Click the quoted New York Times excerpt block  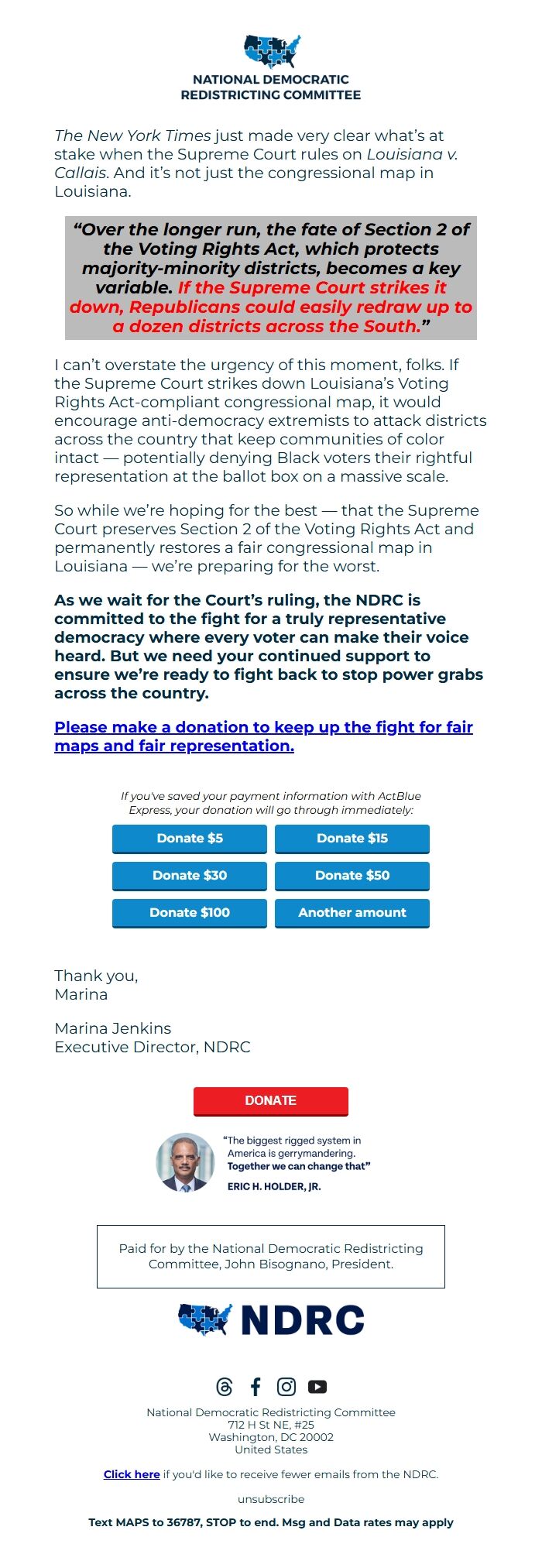point(272,278)
